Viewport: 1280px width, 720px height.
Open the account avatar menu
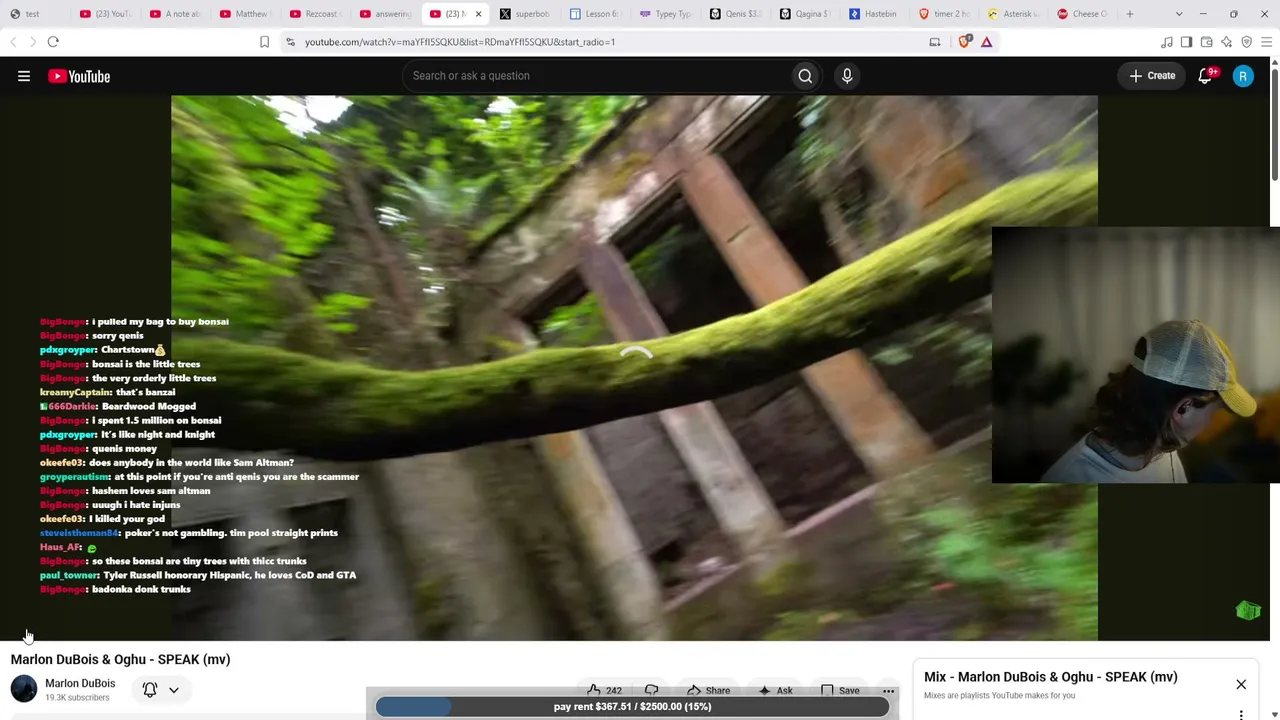[x=1243, y=76]
